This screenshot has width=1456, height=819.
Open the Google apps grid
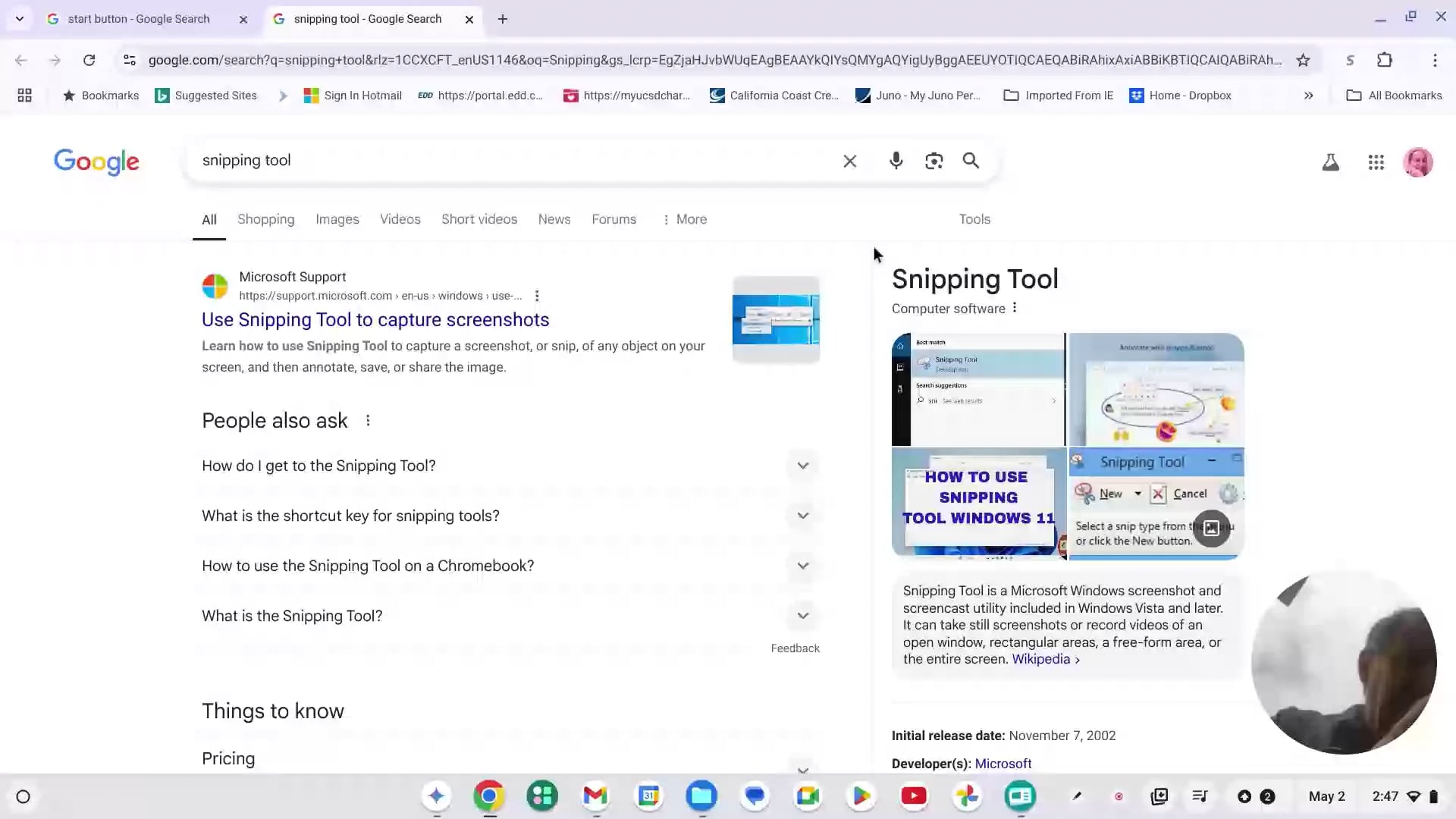[1376, 162]
